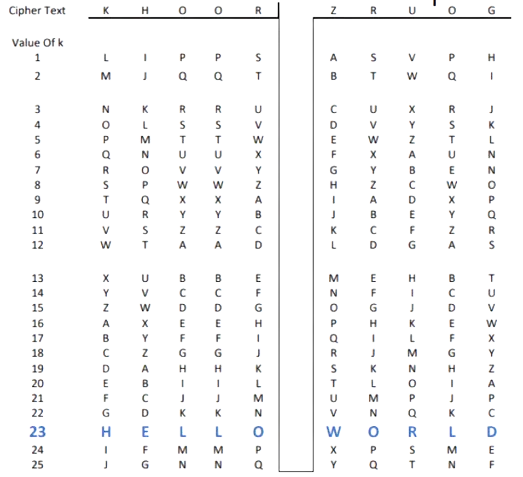Click k value 10 in the key column
Viewport: 523px width, 477px height.
pos(38,214)
